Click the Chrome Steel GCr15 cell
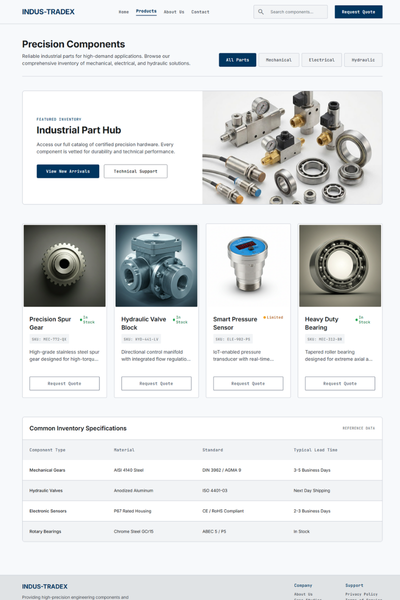Viewport: 400px width, 600px height. pyautogui.click(x=134, y=531)
